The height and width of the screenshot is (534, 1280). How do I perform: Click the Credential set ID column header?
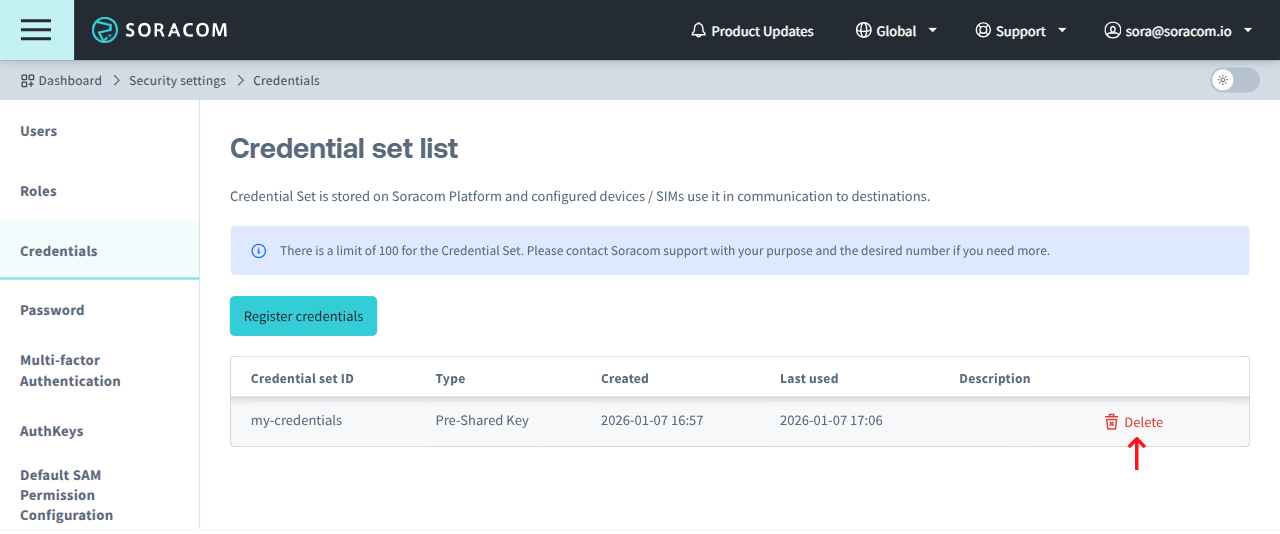pos(302,379)
